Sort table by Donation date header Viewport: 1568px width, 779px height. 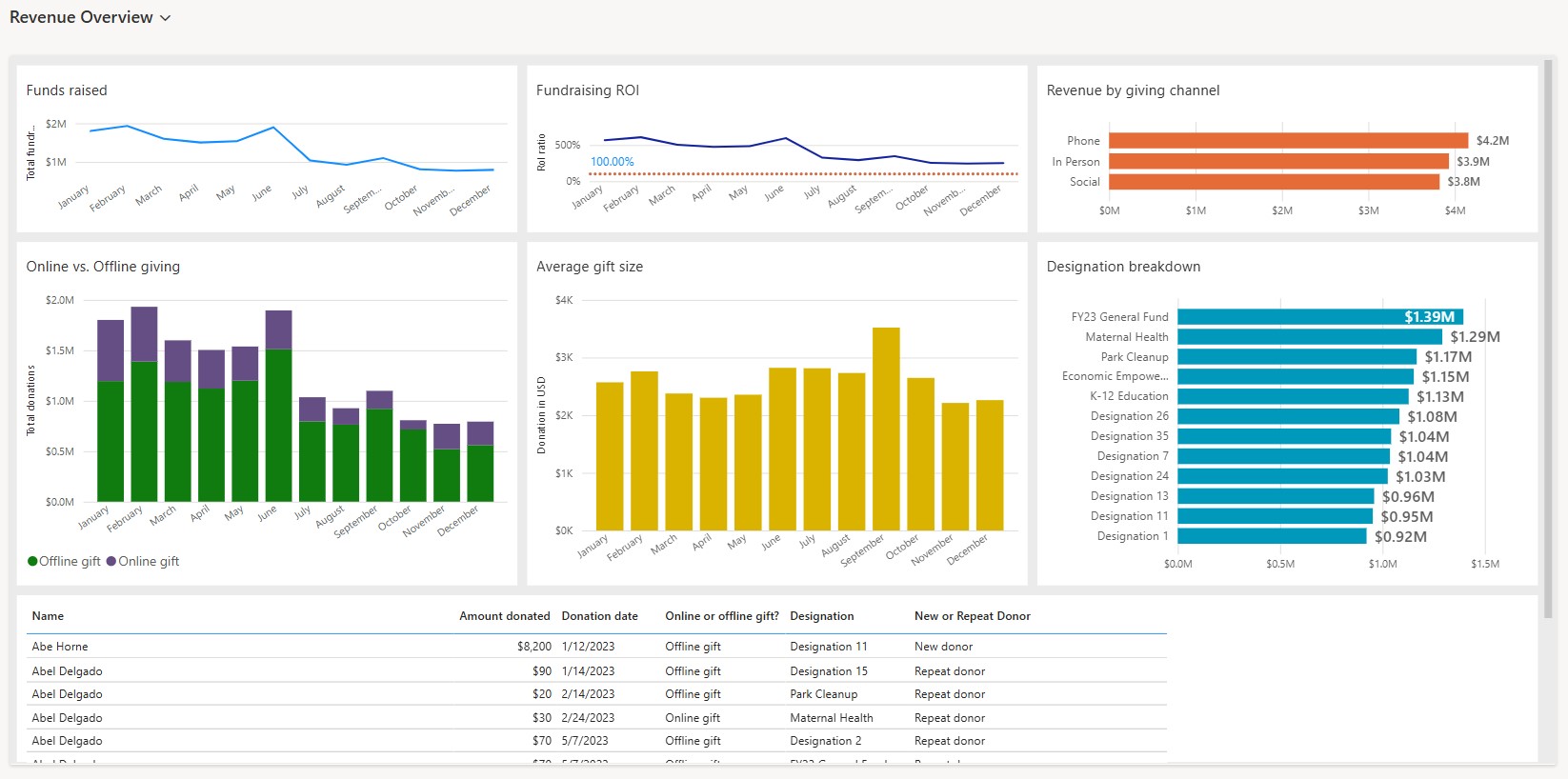pos(599,616)
